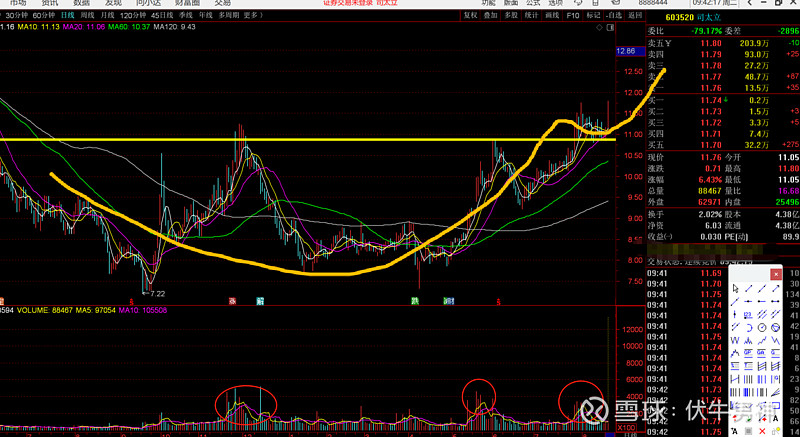Switch to 季线 quarterly chart
This screenshot has width=800, height=437.
coord(186,15)
